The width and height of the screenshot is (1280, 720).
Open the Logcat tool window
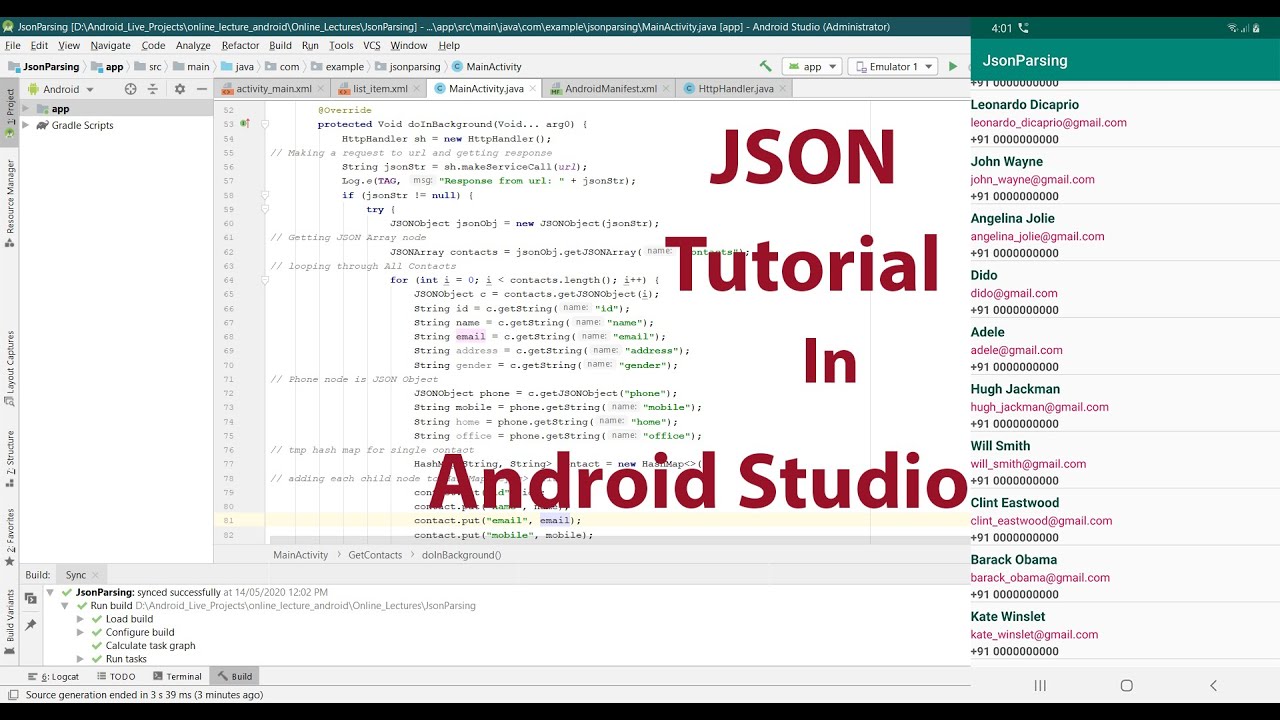pos(54,677)
